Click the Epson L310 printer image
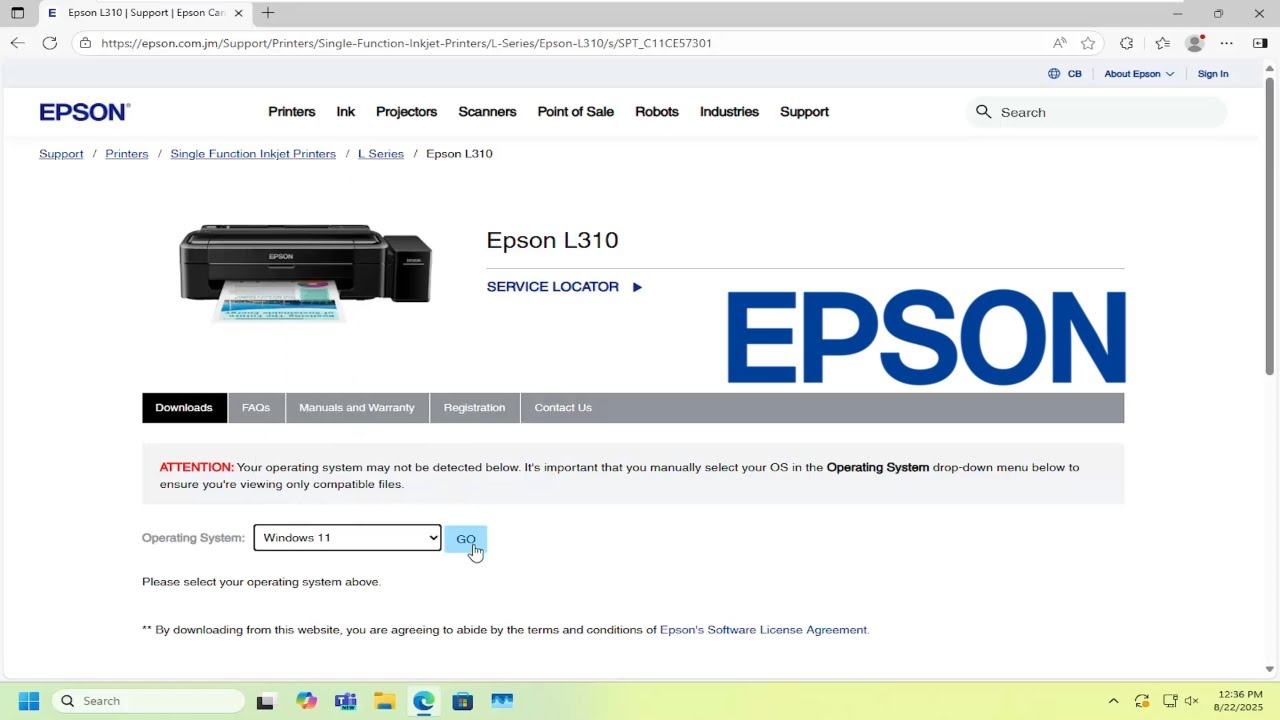This screenshot has width=1280, height=720. 306,272
